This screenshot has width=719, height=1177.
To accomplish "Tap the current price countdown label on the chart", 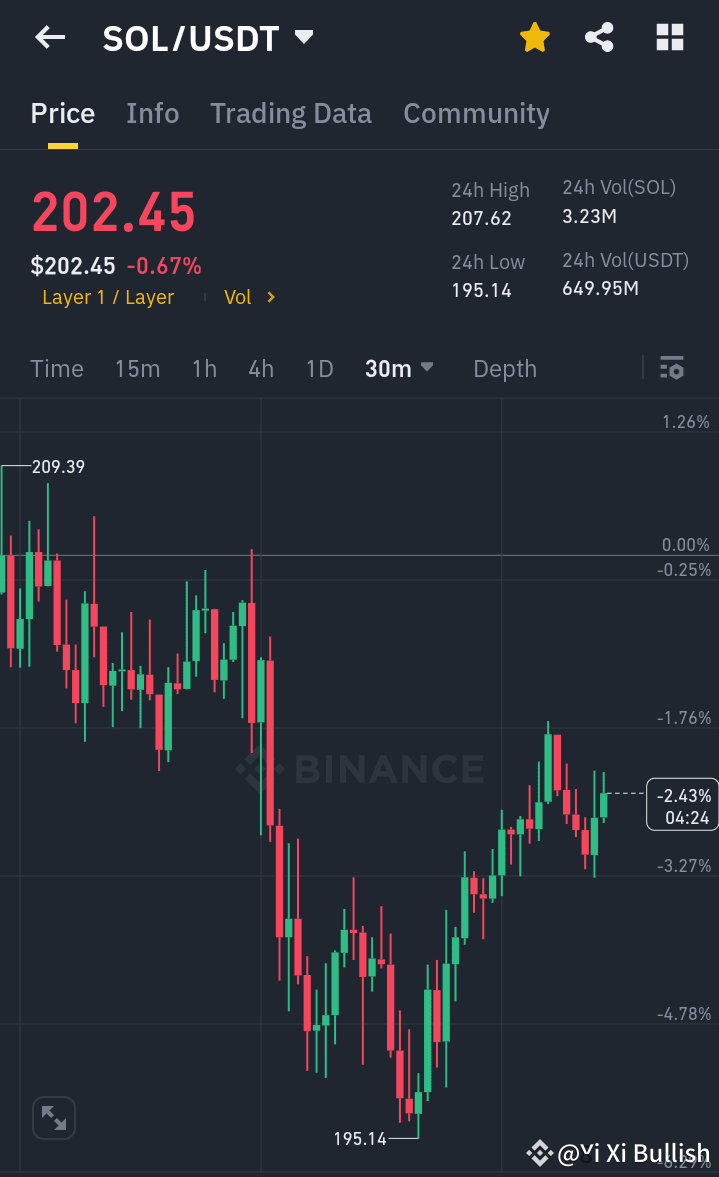I will [682, 804].
